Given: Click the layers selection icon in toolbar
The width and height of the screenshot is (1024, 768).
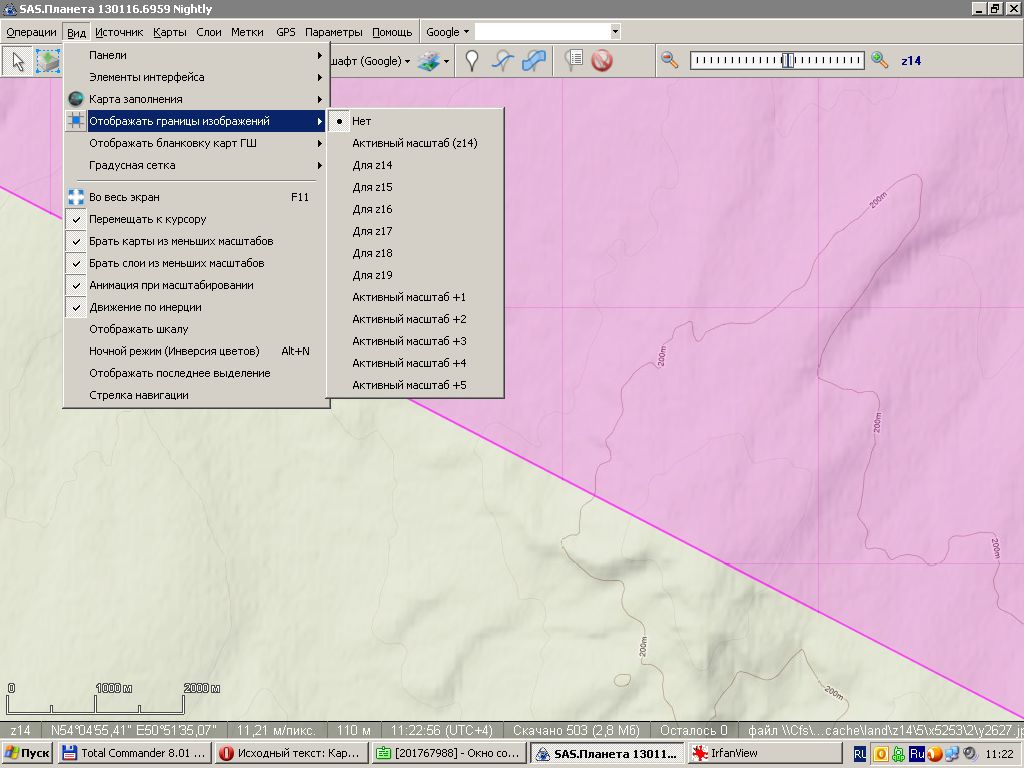Looking at the screenshot, I should 429,61.
